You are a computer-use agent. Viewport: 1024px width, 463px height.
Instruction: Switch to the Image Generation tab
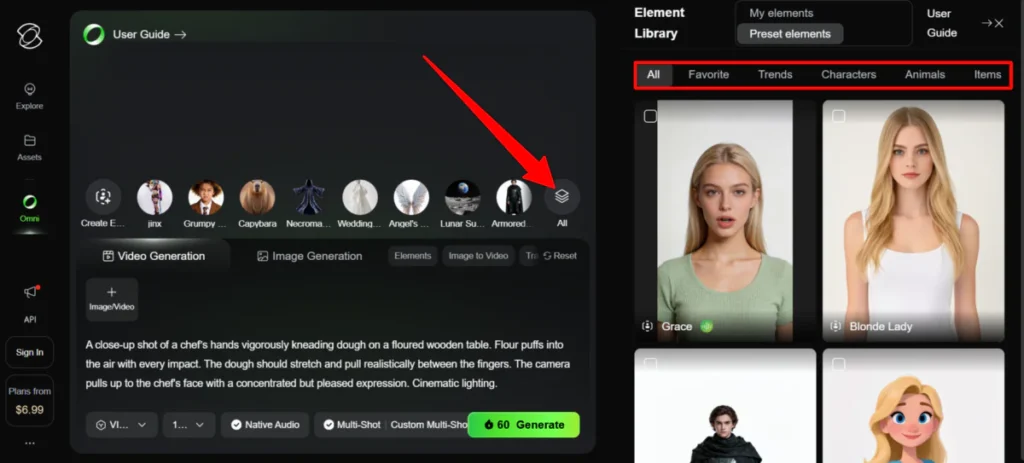(309, 256)
